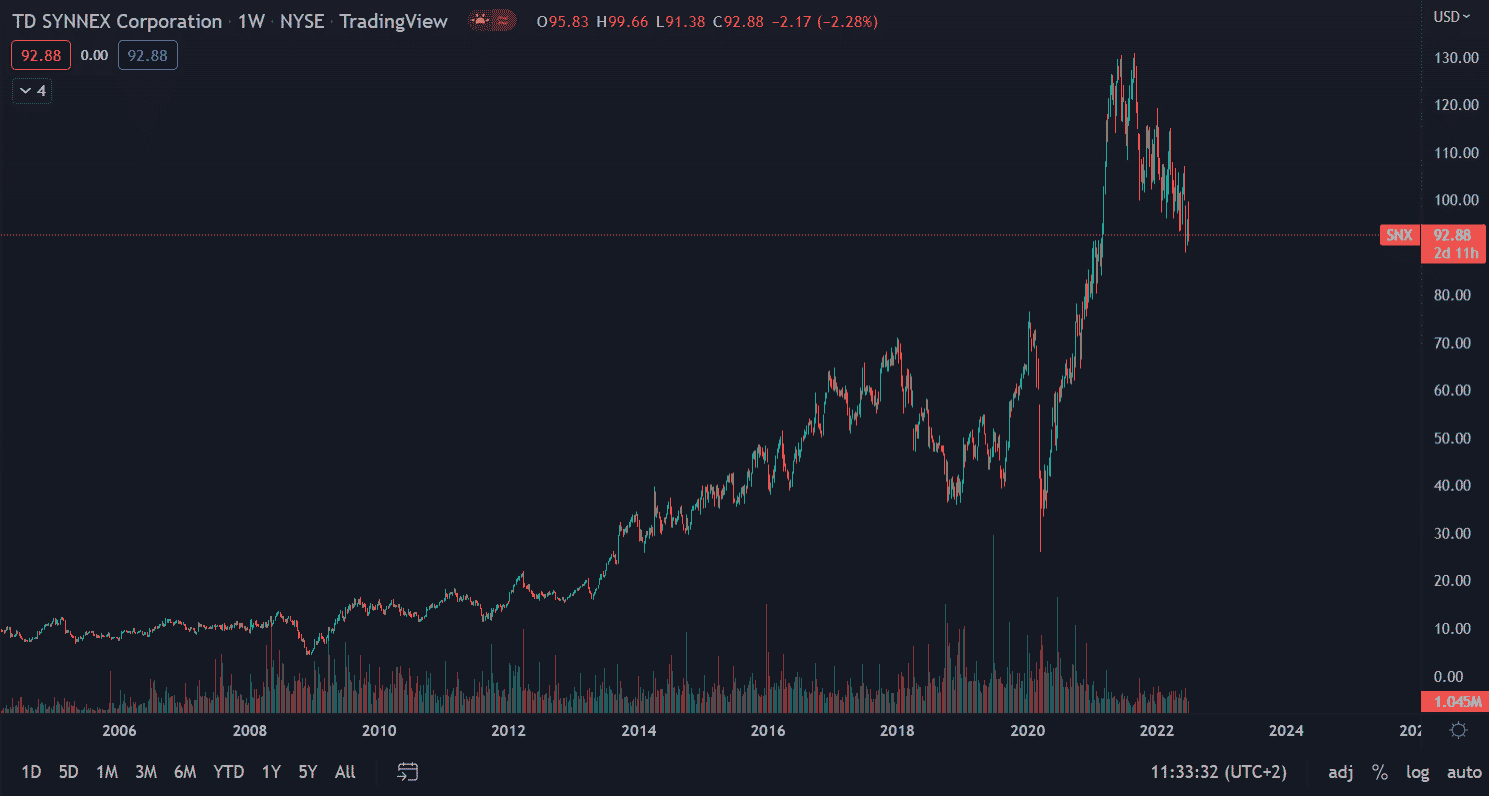Expand the collapsed indicators legend
This screenshot has width=1489, height=796.
point(33,91)
